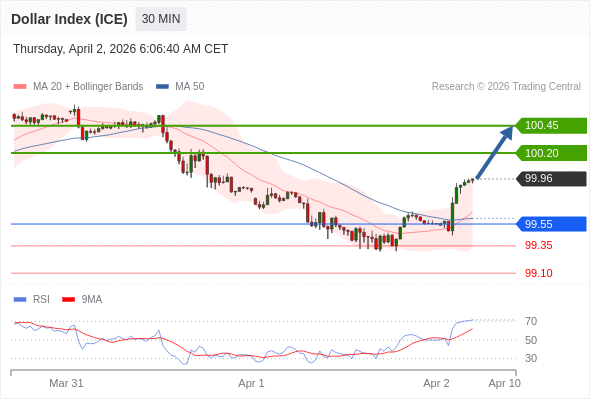Click the MA 20 + Bollinger Bands legend label
Image resolution: width=590 pixels, height=400 pixels.
[88, 87]
